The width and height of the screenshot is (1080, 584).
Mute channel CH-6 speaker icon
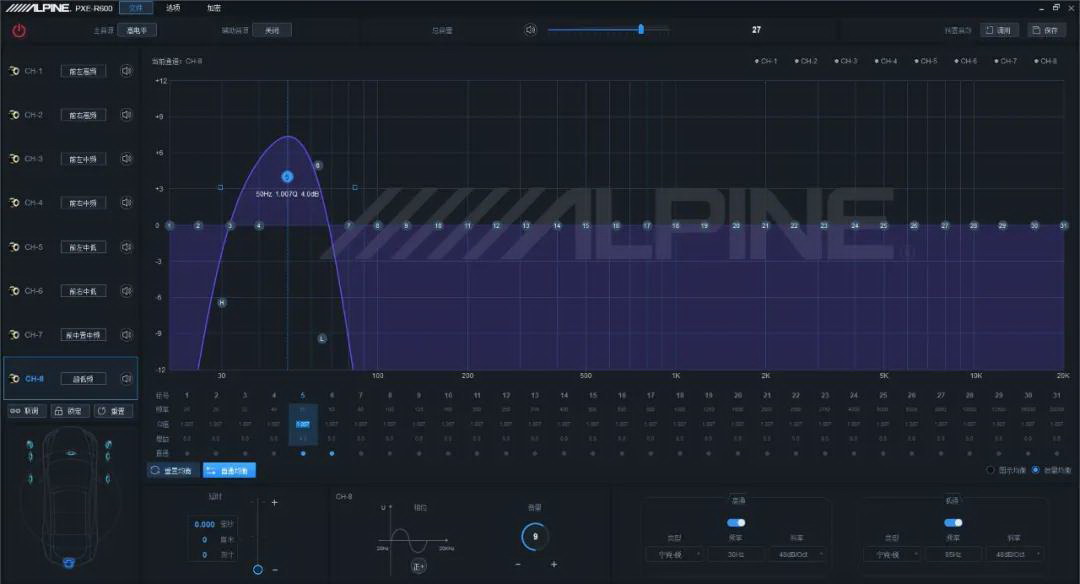click(127, 291)
